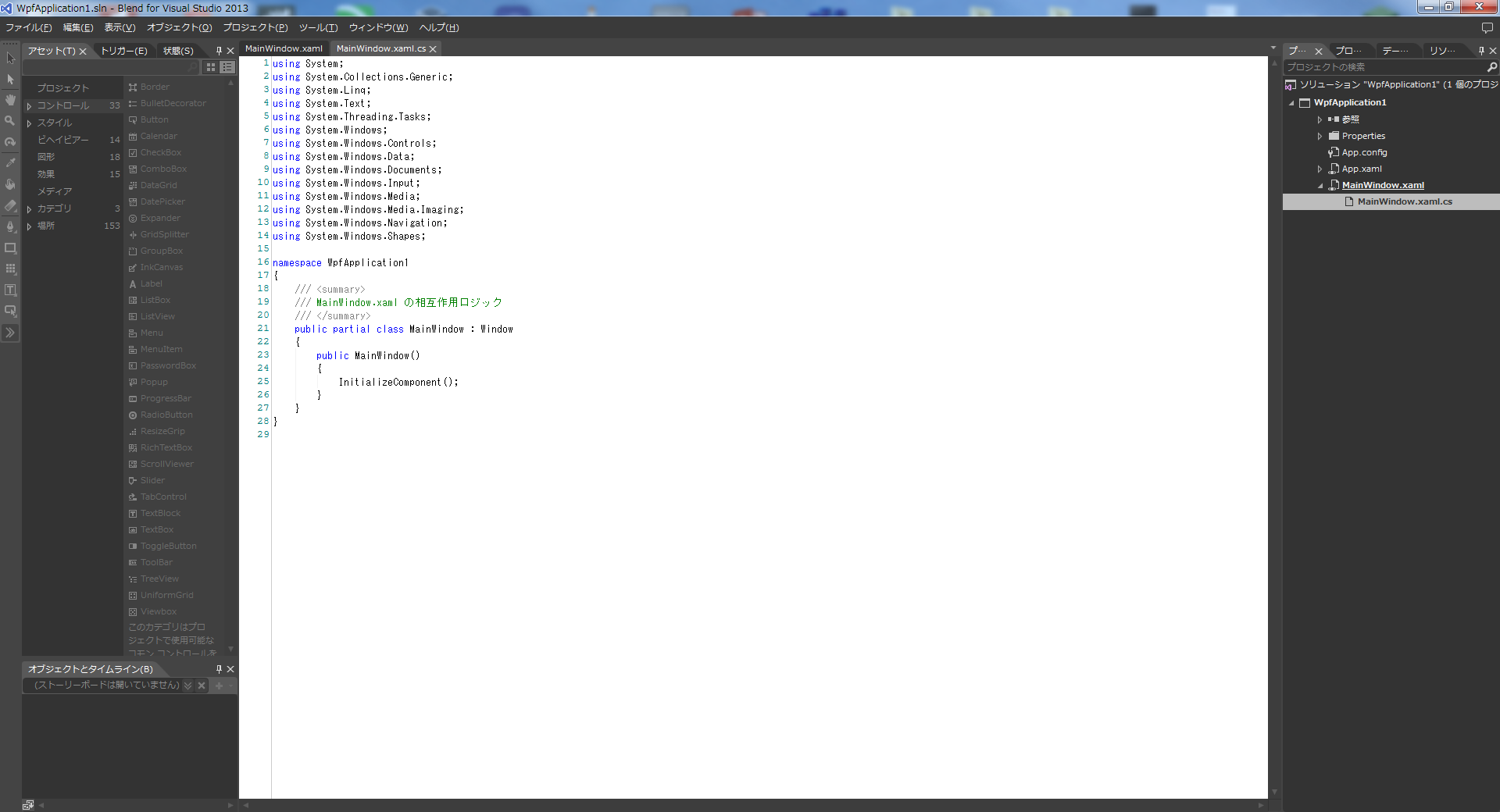Expand the 参照 references node

pyautogui.click(x=1320, y=119)
